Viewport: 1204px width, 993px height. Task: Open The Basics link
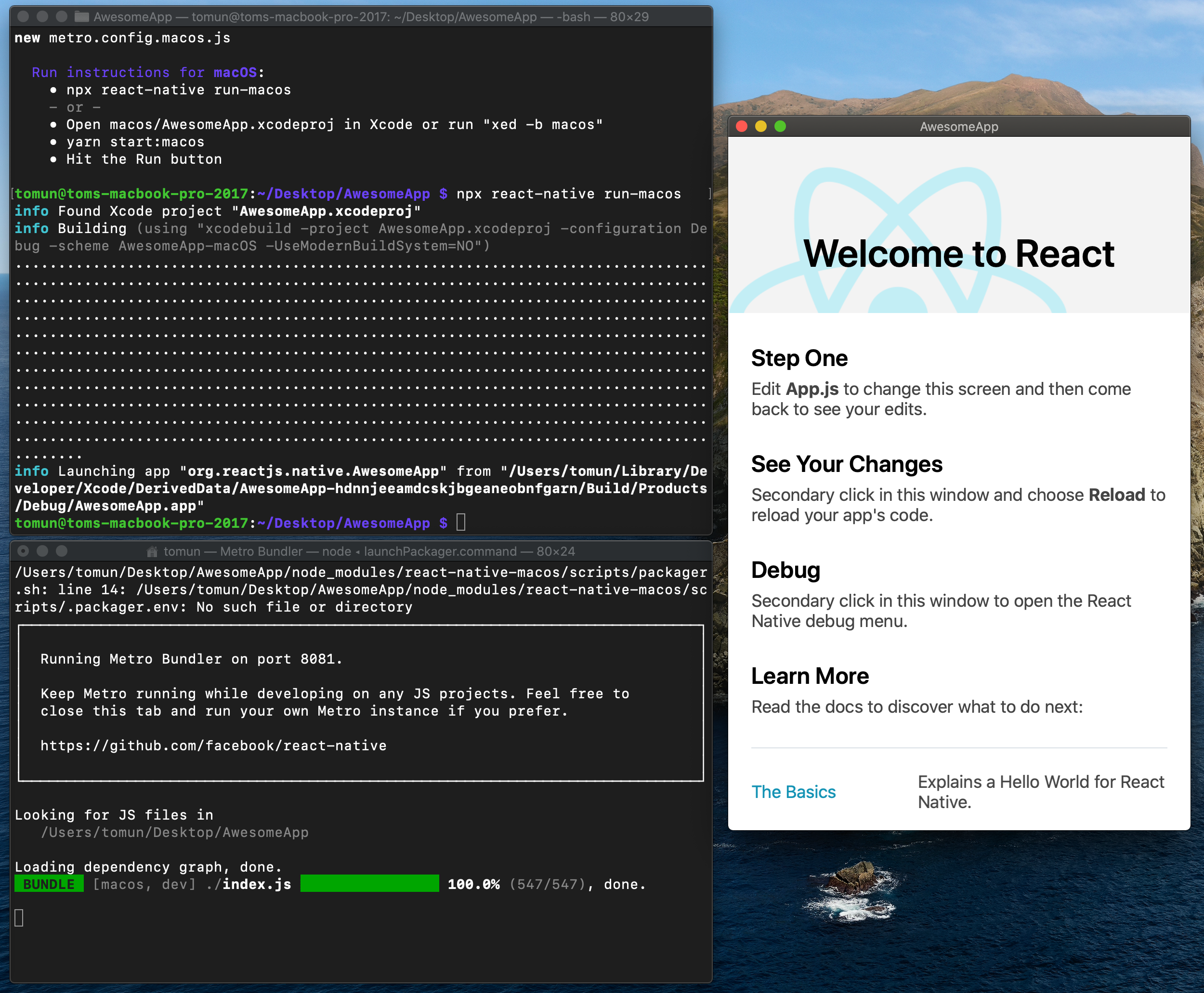tap(793, 792)
